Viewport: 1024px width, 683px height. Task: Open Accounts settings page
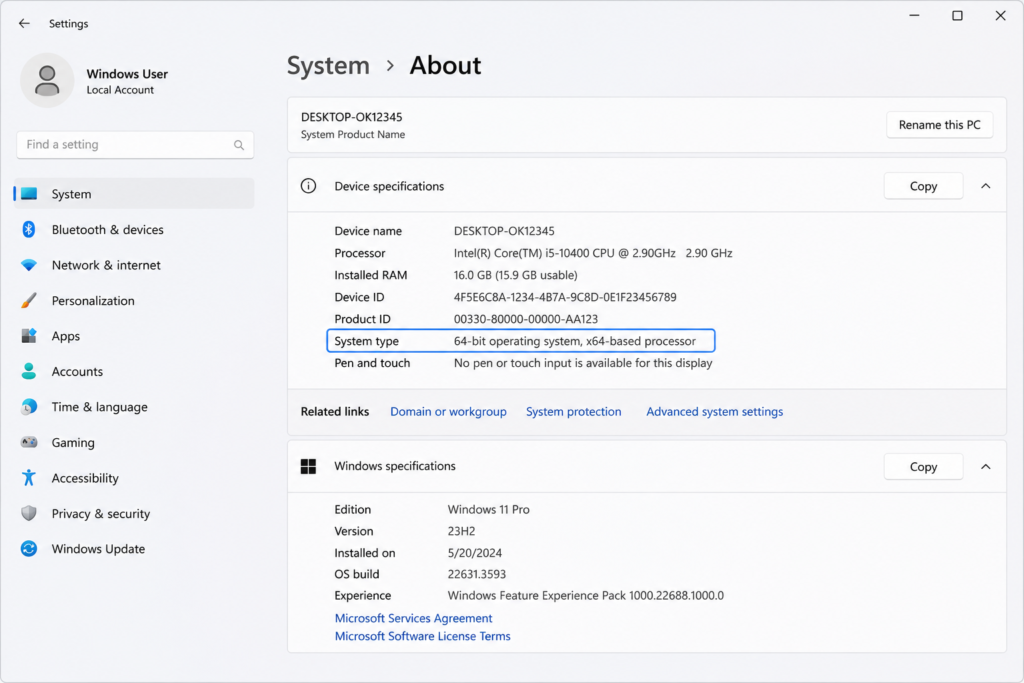pos(134,371)
